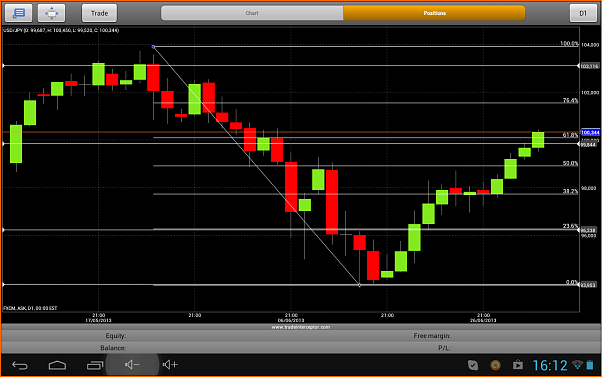Click the 06/06/2013 date axis label

(291, 320)
